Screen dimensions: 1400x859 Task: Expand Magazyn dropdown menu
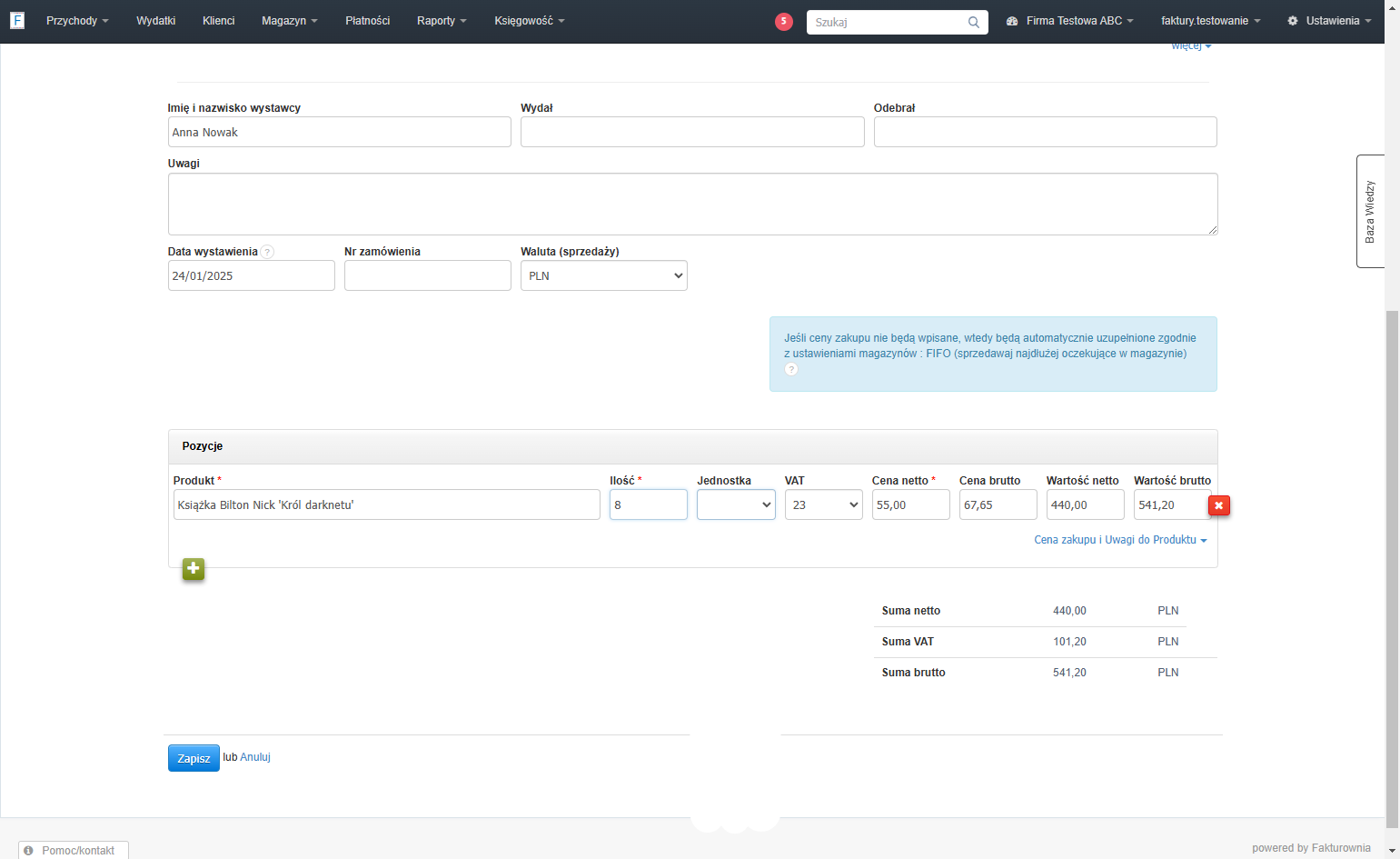(290, 21)
